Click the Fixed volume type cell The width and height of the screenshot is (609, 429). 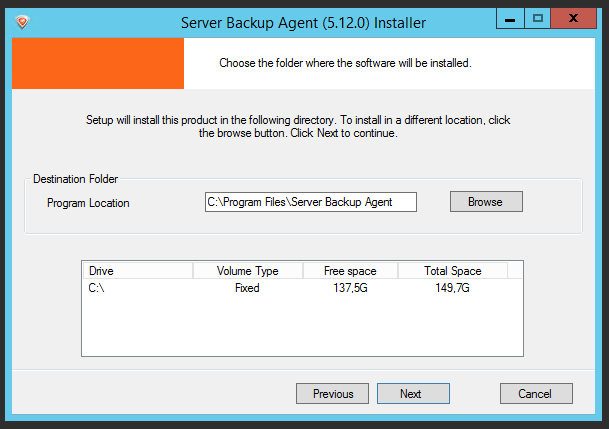tap(247, 288)
